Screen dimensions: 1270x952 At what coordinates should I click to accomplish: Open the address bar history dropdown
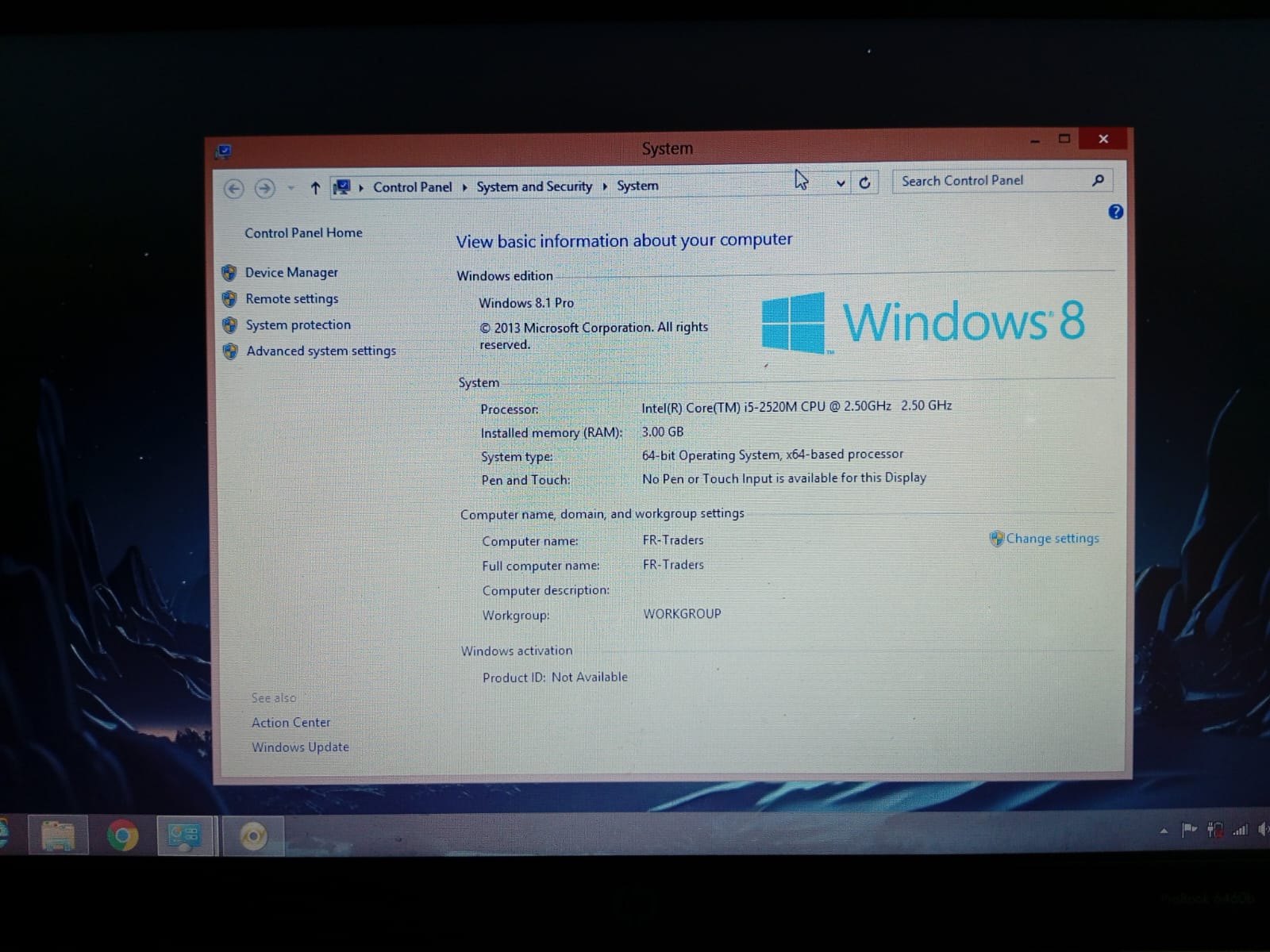click(841, 183)
